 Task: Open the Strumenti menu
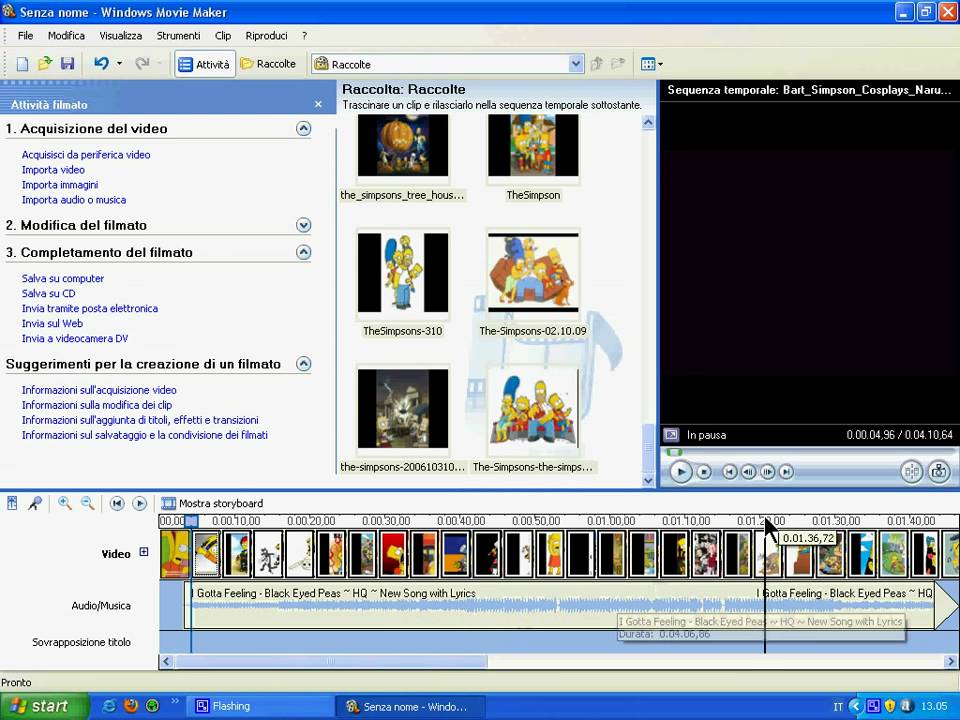click(178, 36)
